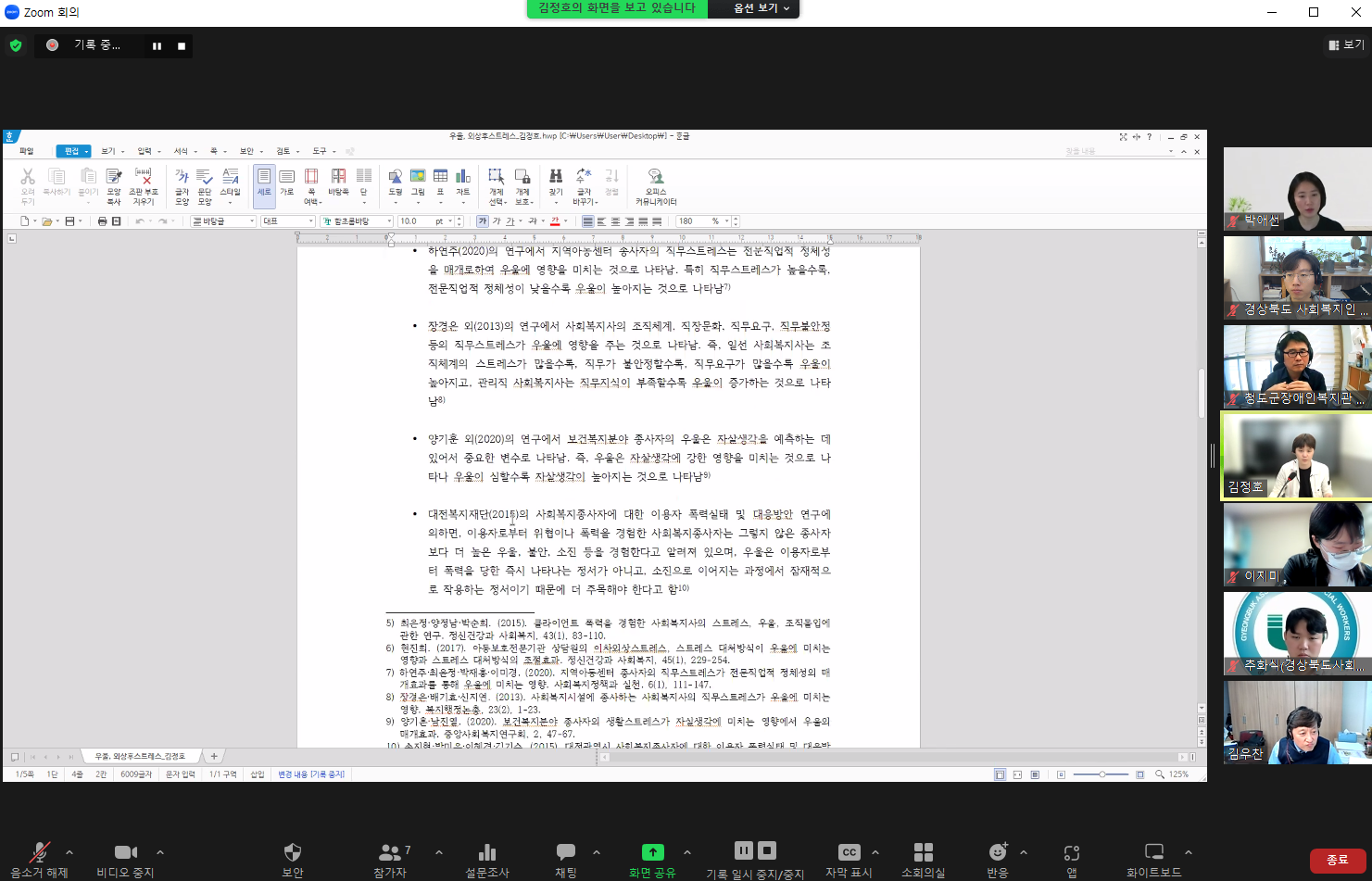Expand video options arrow beside 비디오 중지

pos(160,852)
